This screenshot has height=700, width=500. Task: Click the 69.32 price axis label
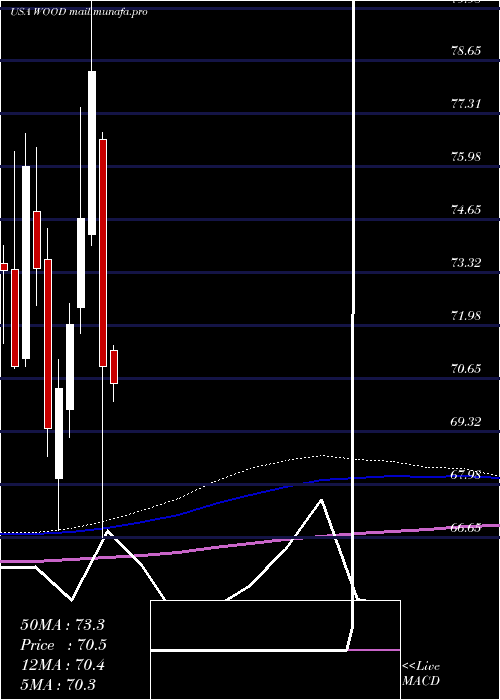click(x=466, y=422)
